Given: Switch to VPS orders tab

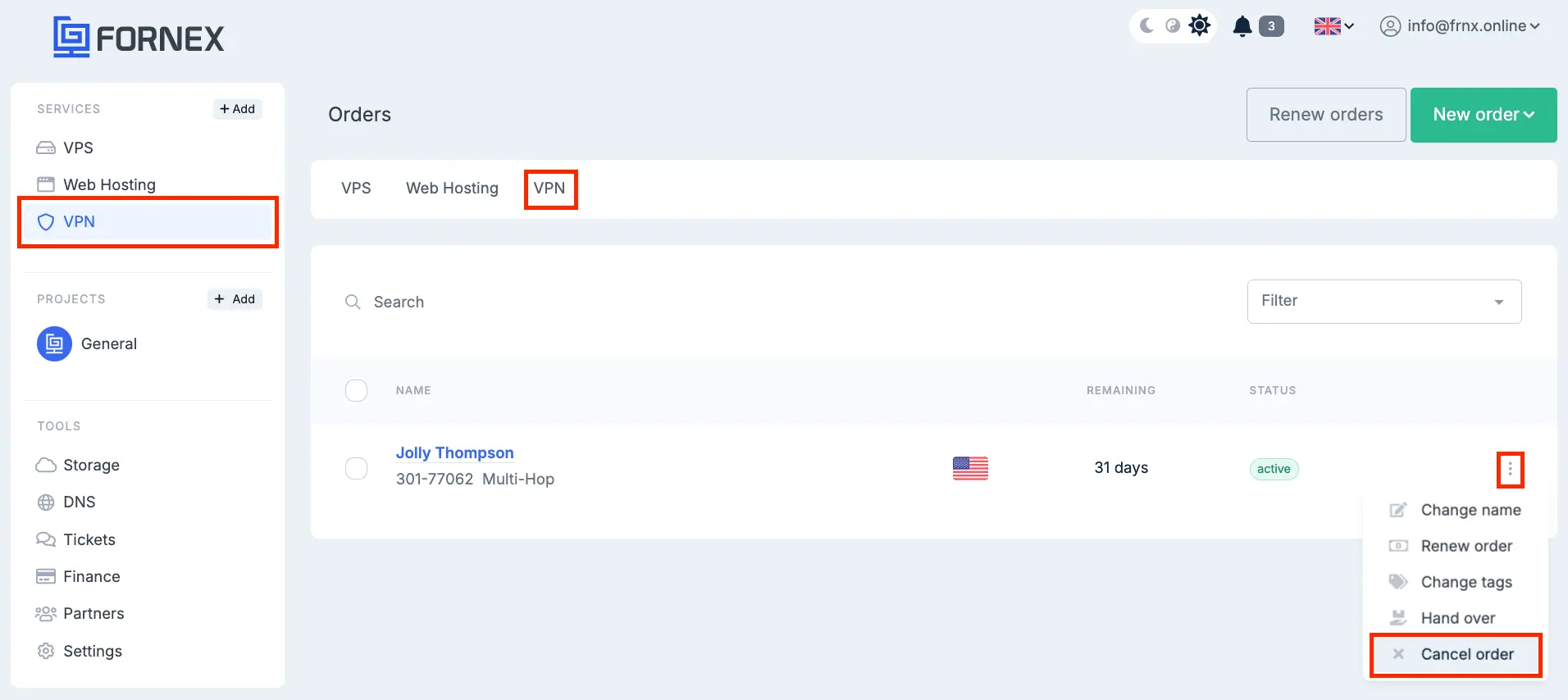Looking at the screenshot, I should pyautogui.click(x=356, y=189).
